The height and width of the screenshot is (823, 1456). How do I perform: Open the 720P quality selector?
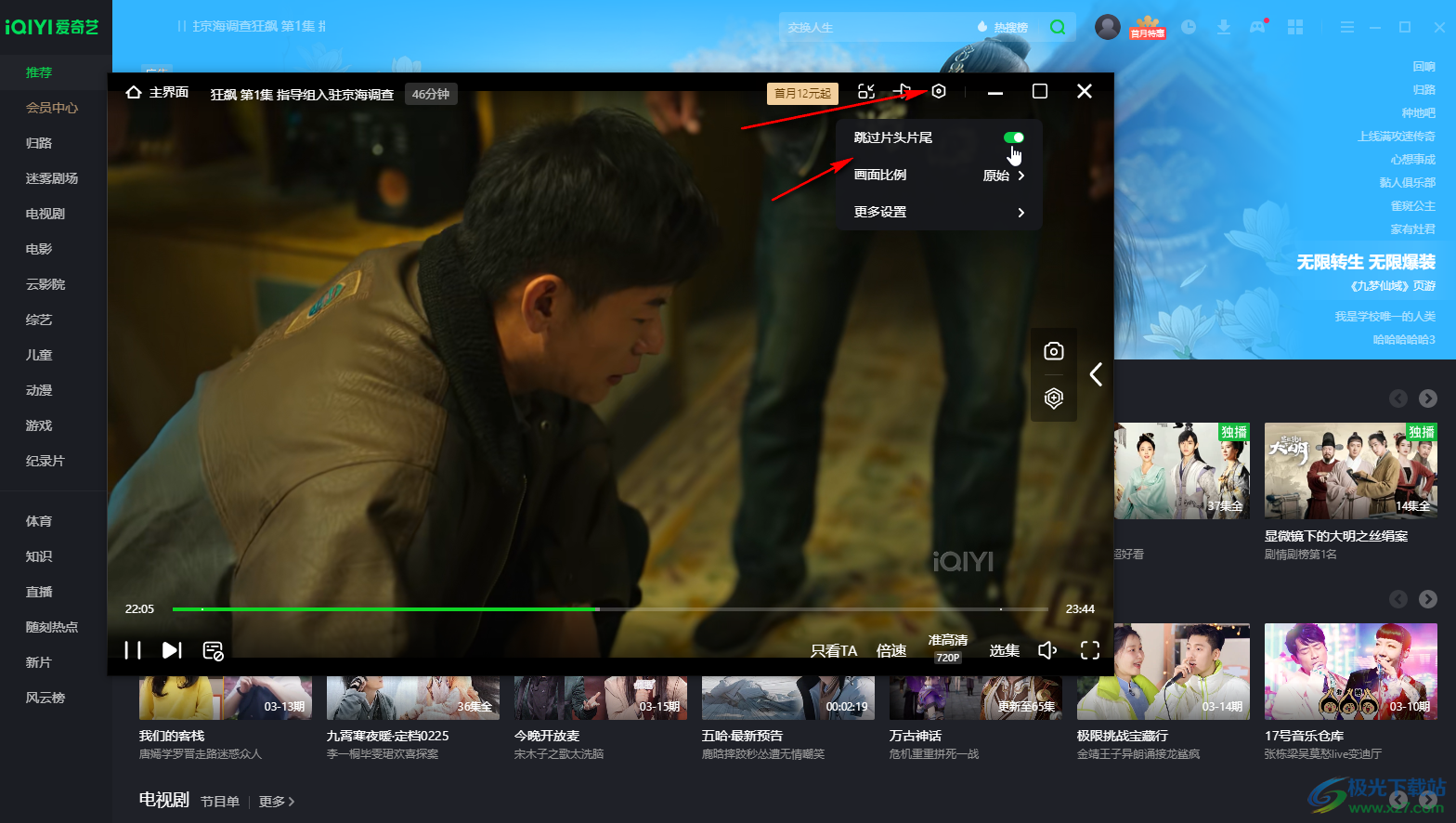(x=948, y=648)
